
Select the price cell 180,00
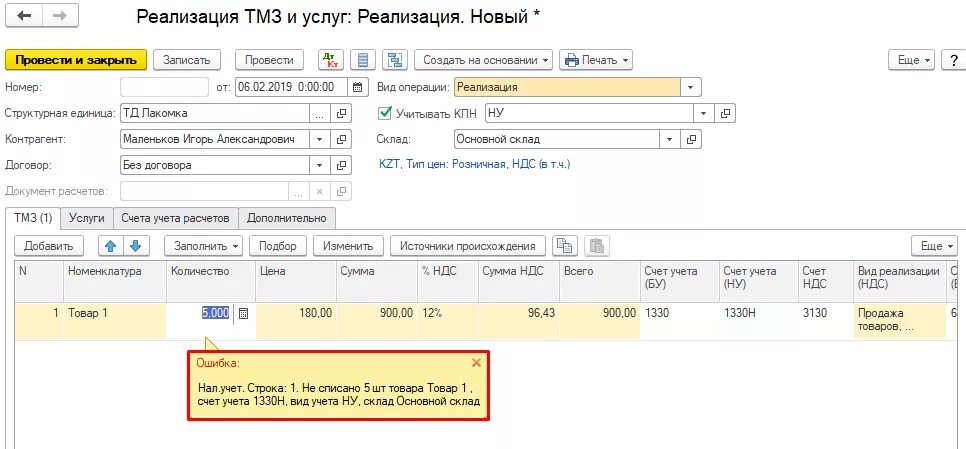pyautogui.click(x=296, y=320)
